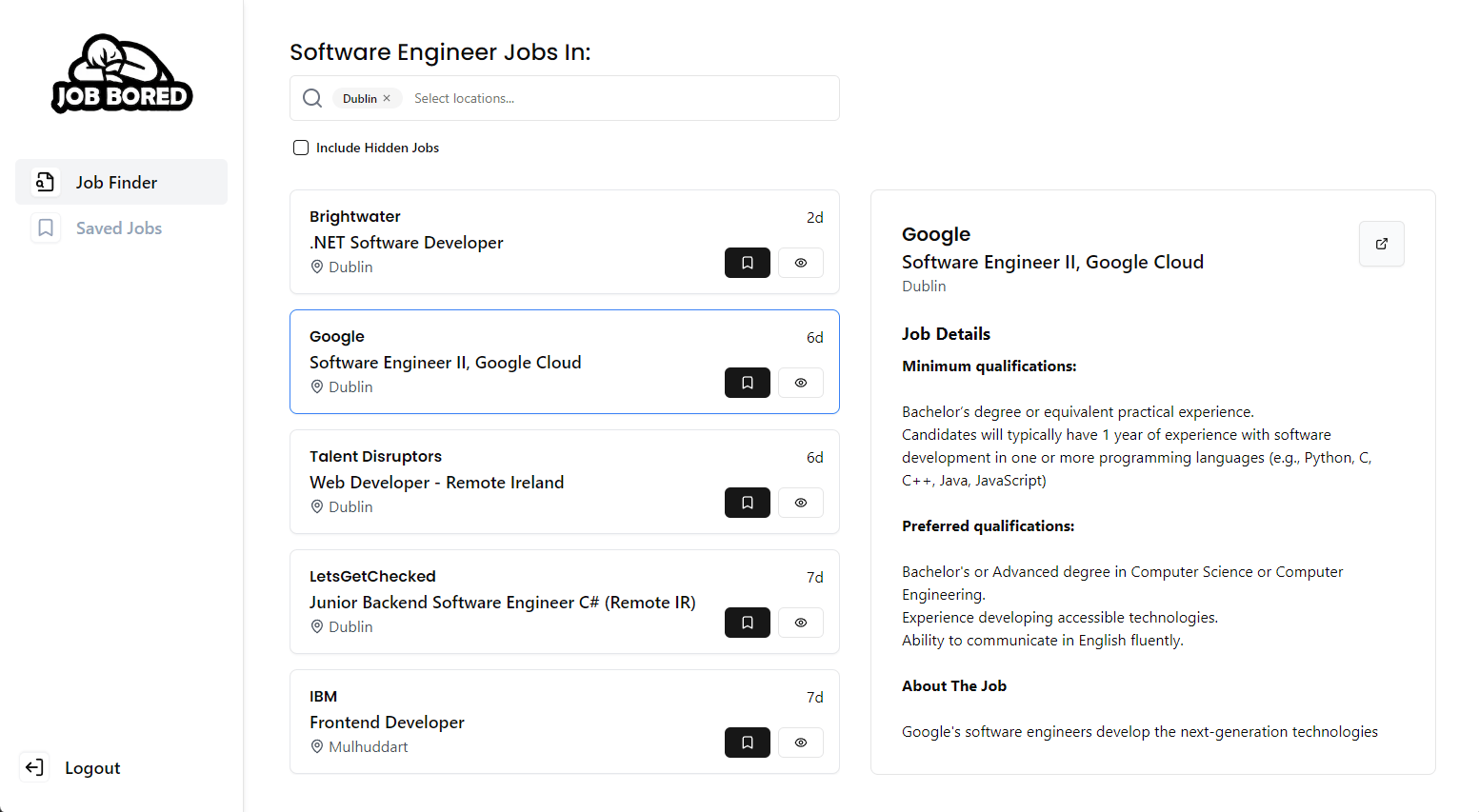
Task: Click location pin on the IBM card
Action: 317,746
